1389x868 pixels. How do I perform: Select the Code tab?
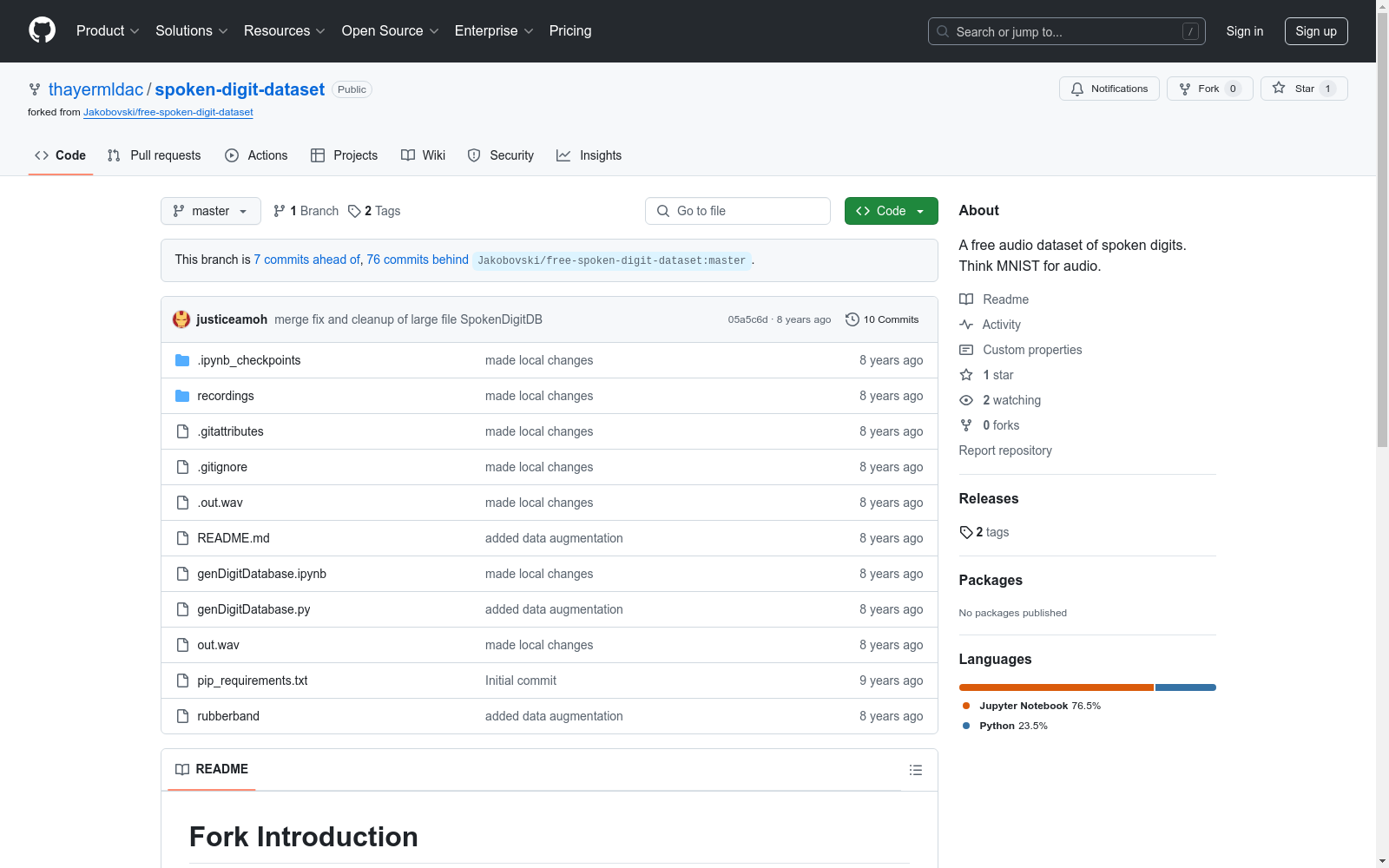coord(61,155)
